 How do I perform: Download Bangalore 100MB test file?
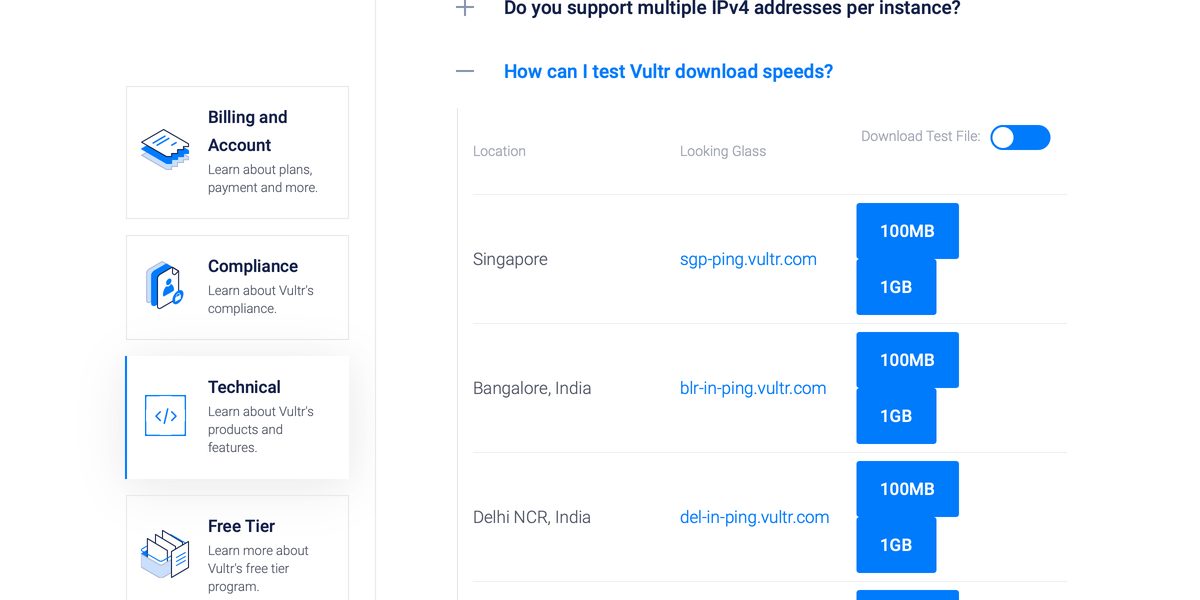(907, 360)
